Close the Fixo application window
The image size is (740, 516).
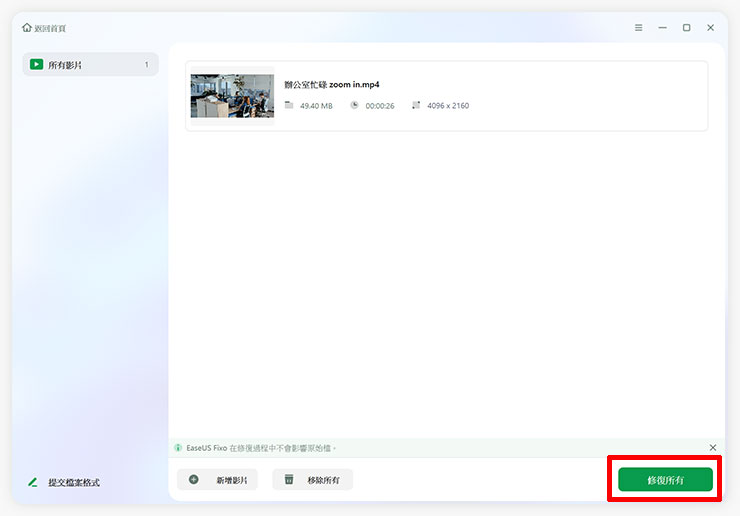pos(710,28)
